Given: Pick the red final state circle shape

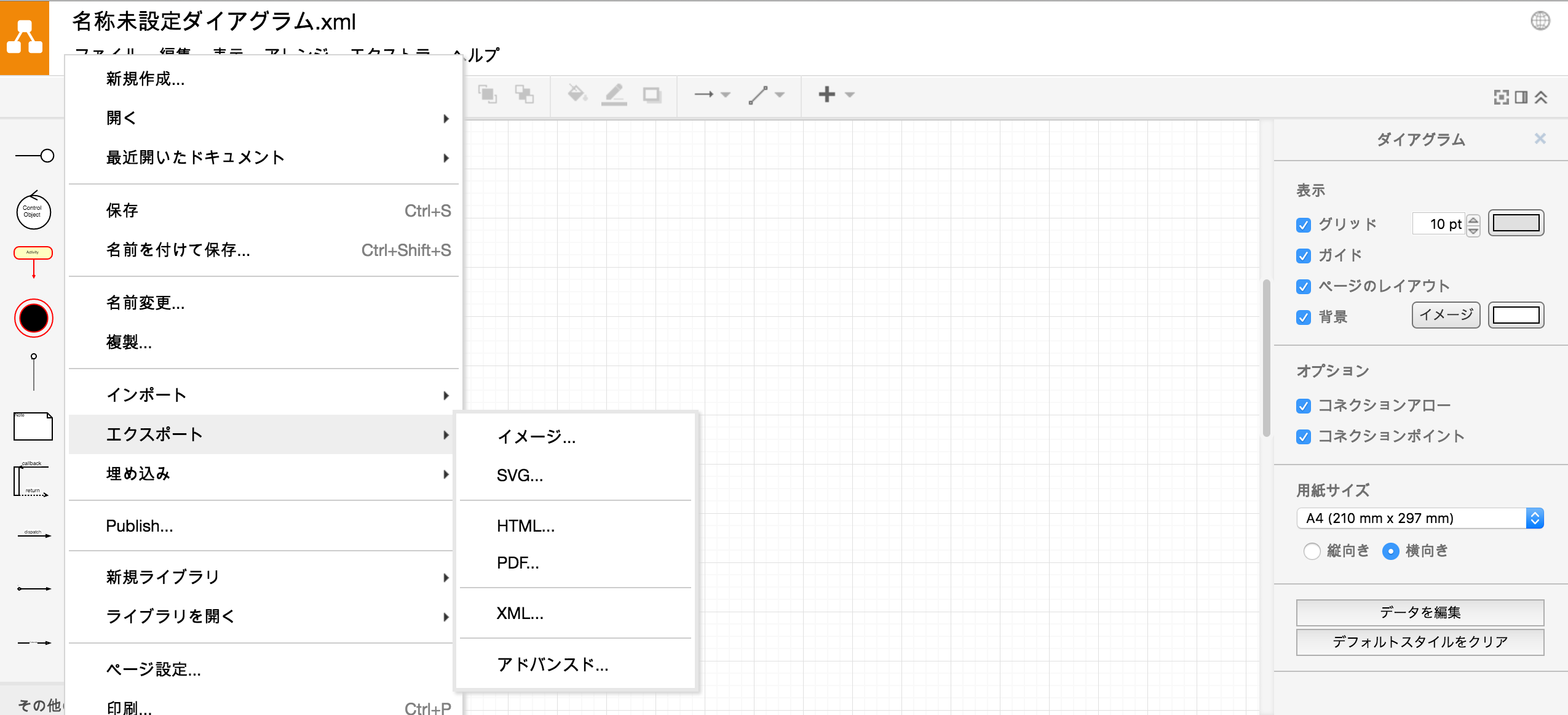Looking at the screenshot, I should 33,318.
